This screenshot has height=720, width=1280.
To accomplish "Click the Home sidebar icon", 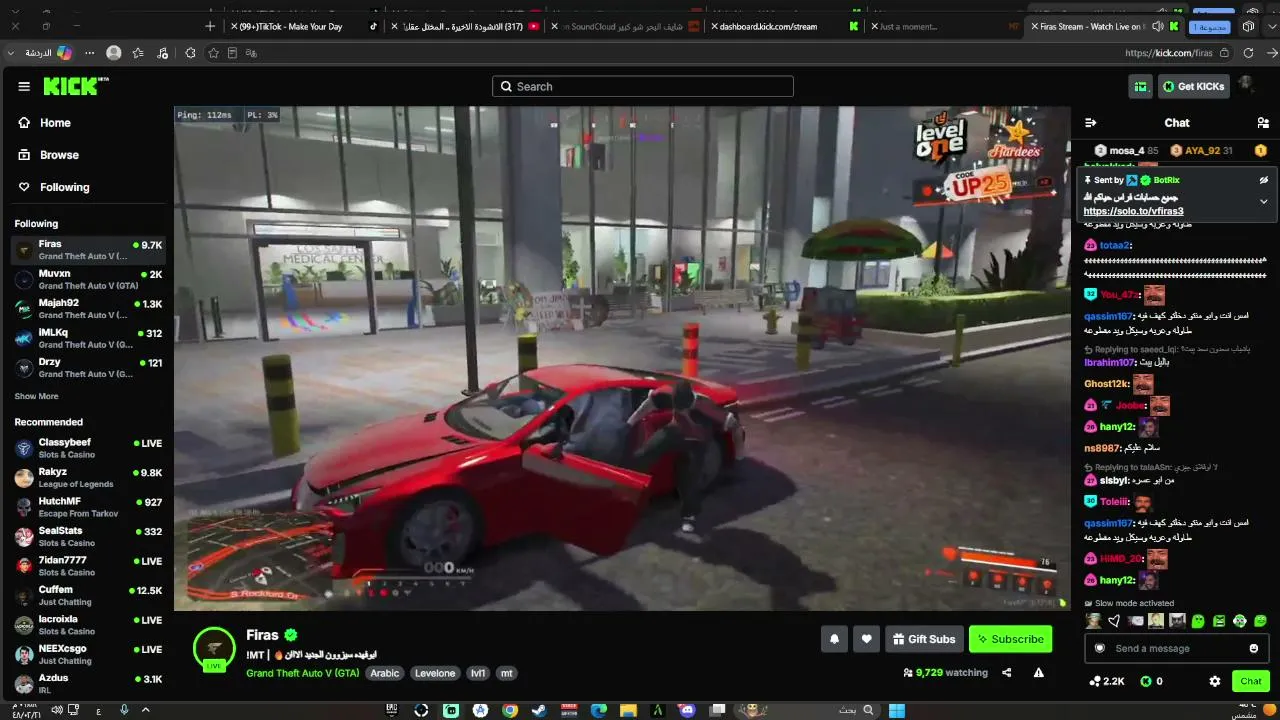I will click(24, 123).
